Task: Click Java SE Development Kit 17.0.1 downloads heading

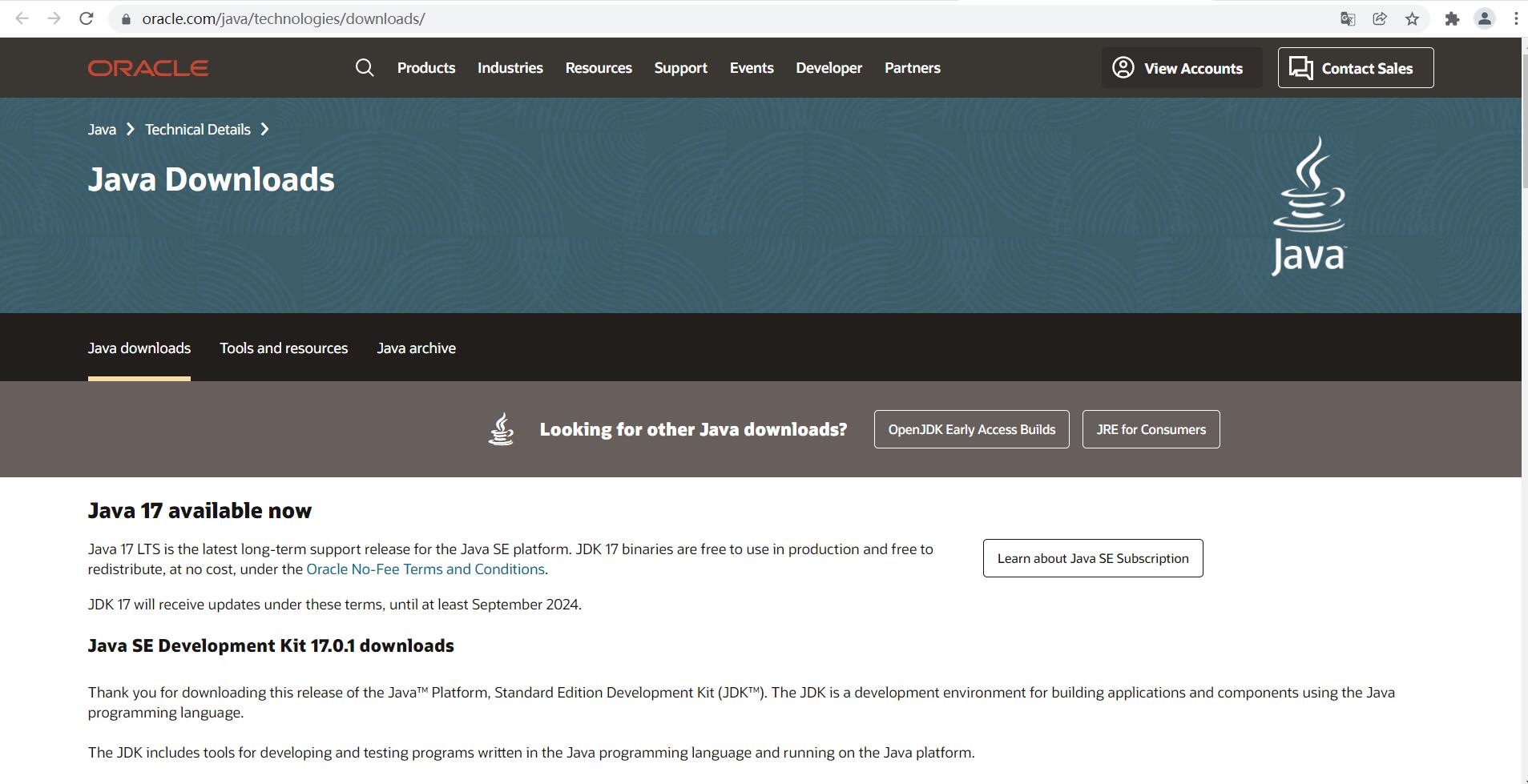Action: (271, 646)
